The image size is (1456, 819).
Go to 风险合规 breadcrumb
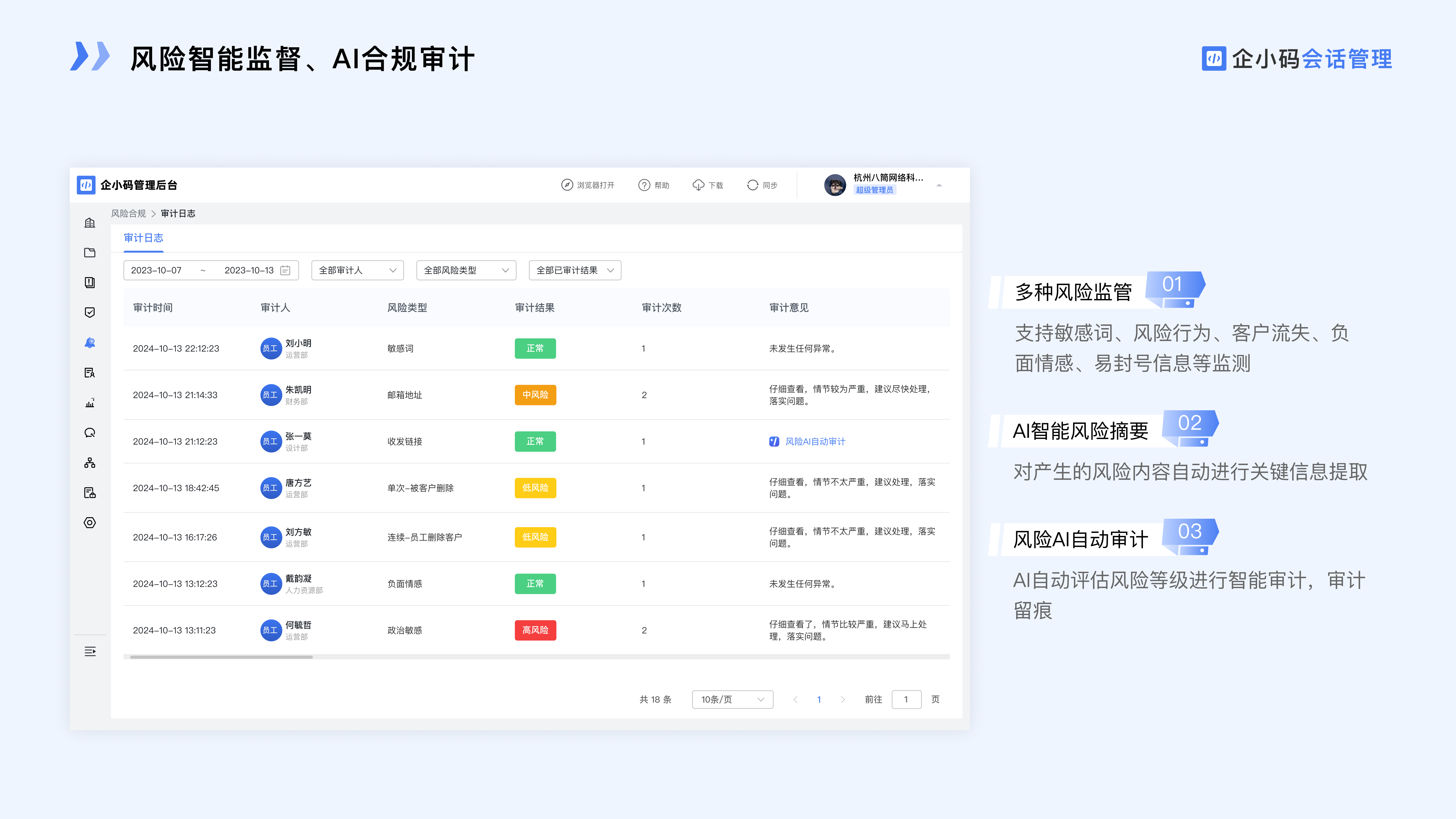point(128,214)
